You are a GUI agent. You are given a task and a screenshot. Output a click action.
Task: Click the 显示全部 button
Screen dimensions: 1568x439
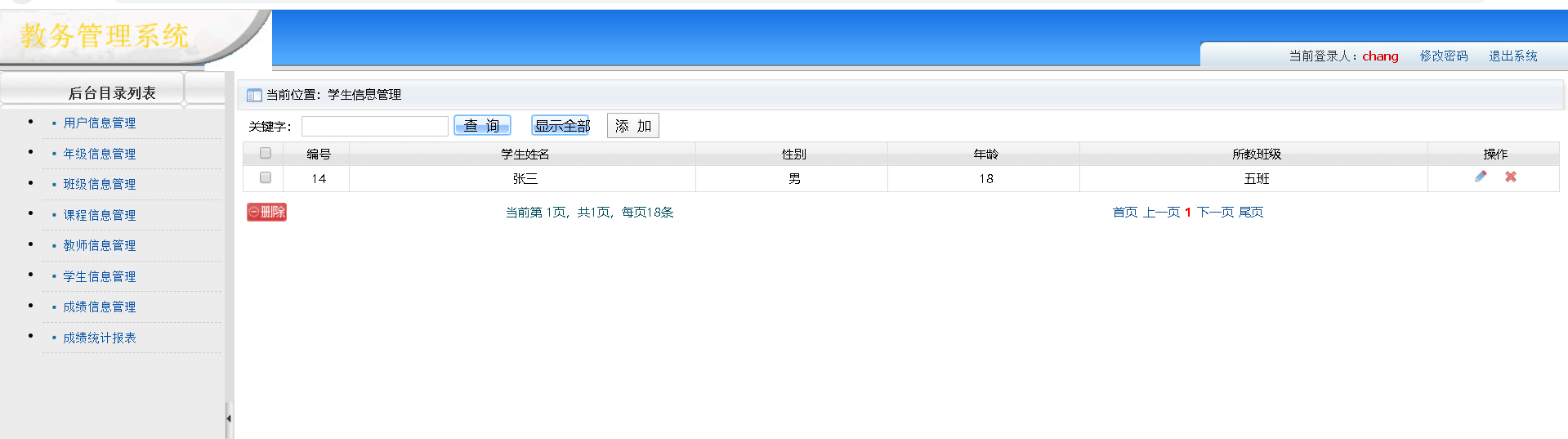tap(561, 125)
